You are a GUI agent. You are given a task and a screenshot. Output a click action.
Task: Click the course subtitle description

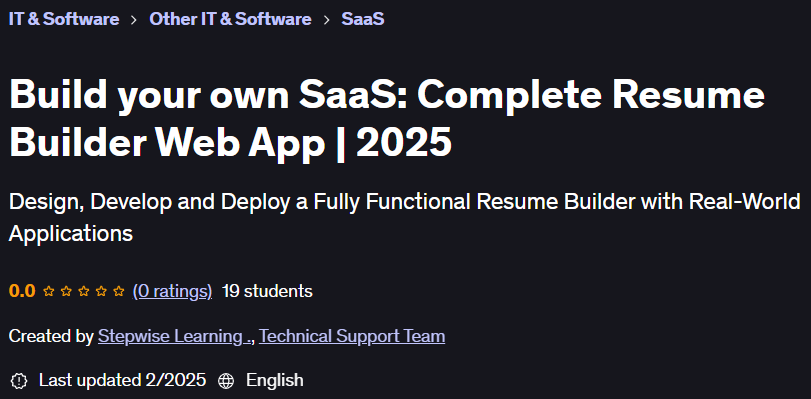[x=404, y=217]
